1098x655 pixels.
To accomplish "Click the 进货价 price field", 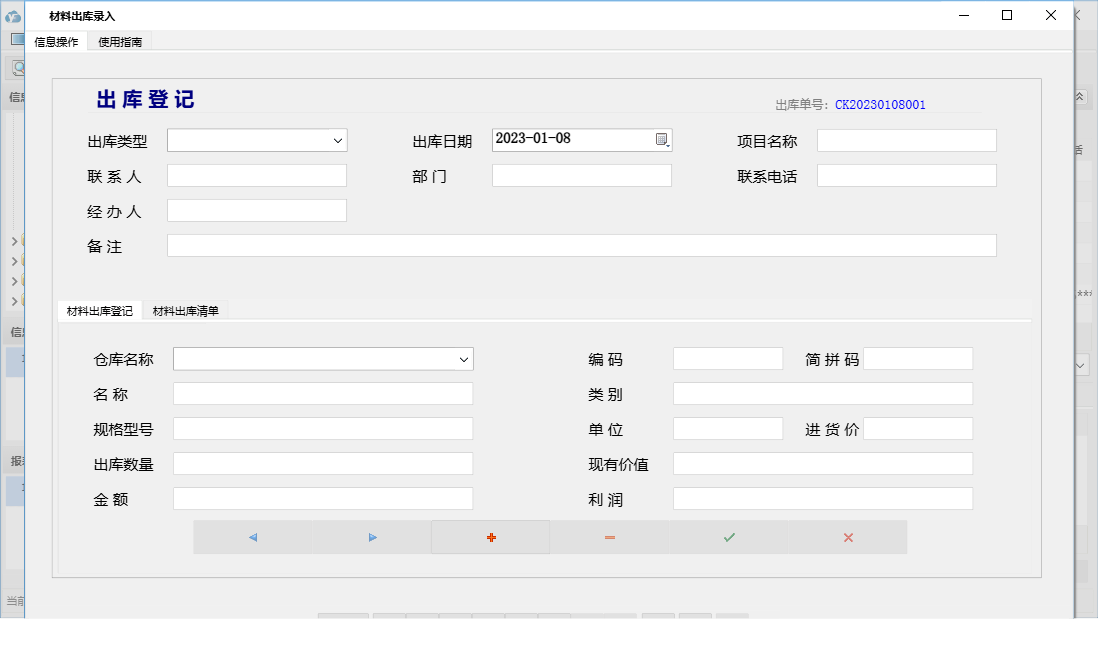I will point(917,429).
